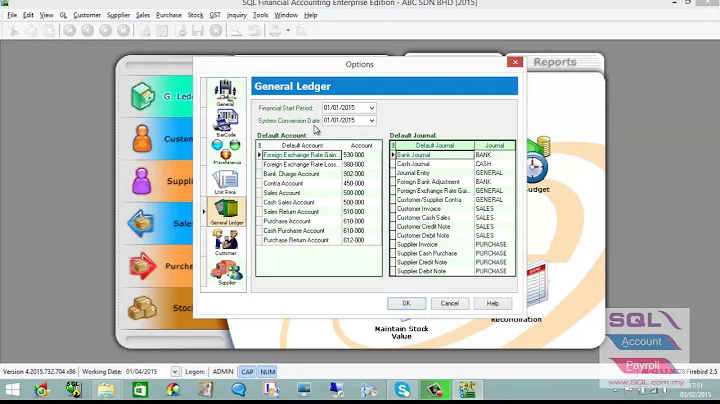Click the Default Account column header

[x=302, y=146]
